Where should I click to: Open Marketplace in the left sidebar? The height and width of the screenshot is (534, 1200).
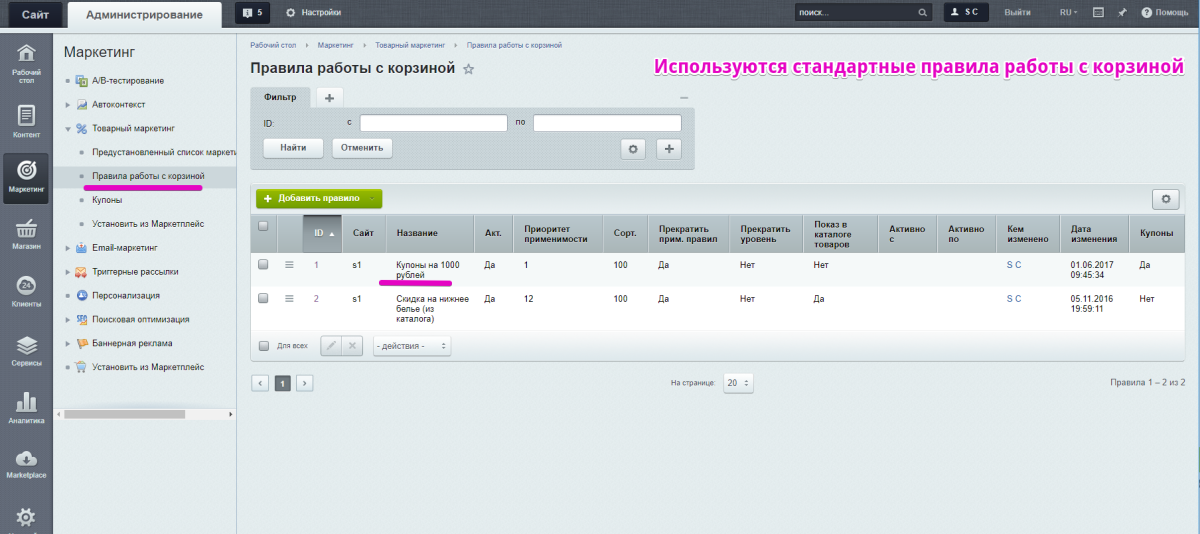[26, 463]
